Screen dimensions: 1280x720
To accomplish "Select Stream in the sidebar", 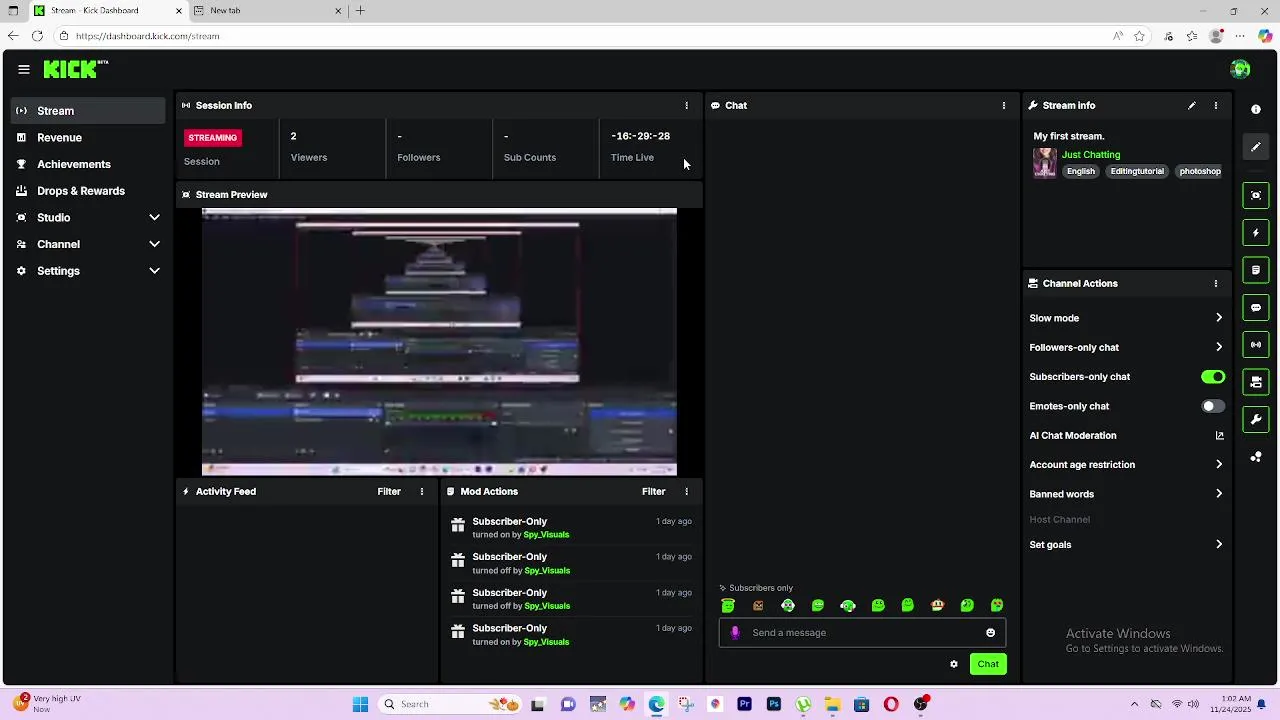I will tap(88, 111).
